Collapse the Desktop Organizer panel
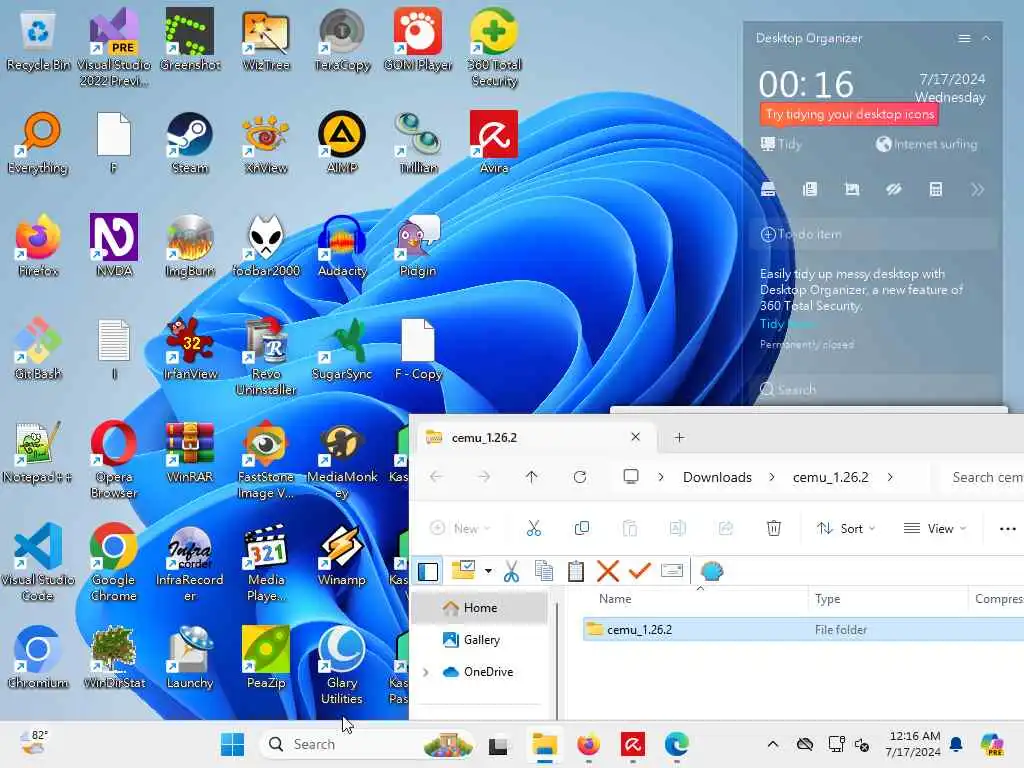 click(x=986, y=39)
